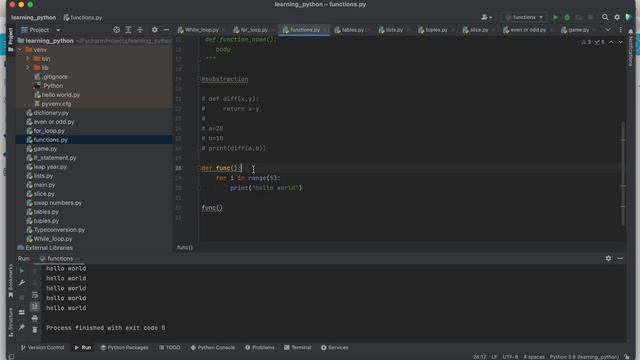Open TODO tool window
Image resolution: width=640 pixels, height=360 pixels.
(169, 347)
